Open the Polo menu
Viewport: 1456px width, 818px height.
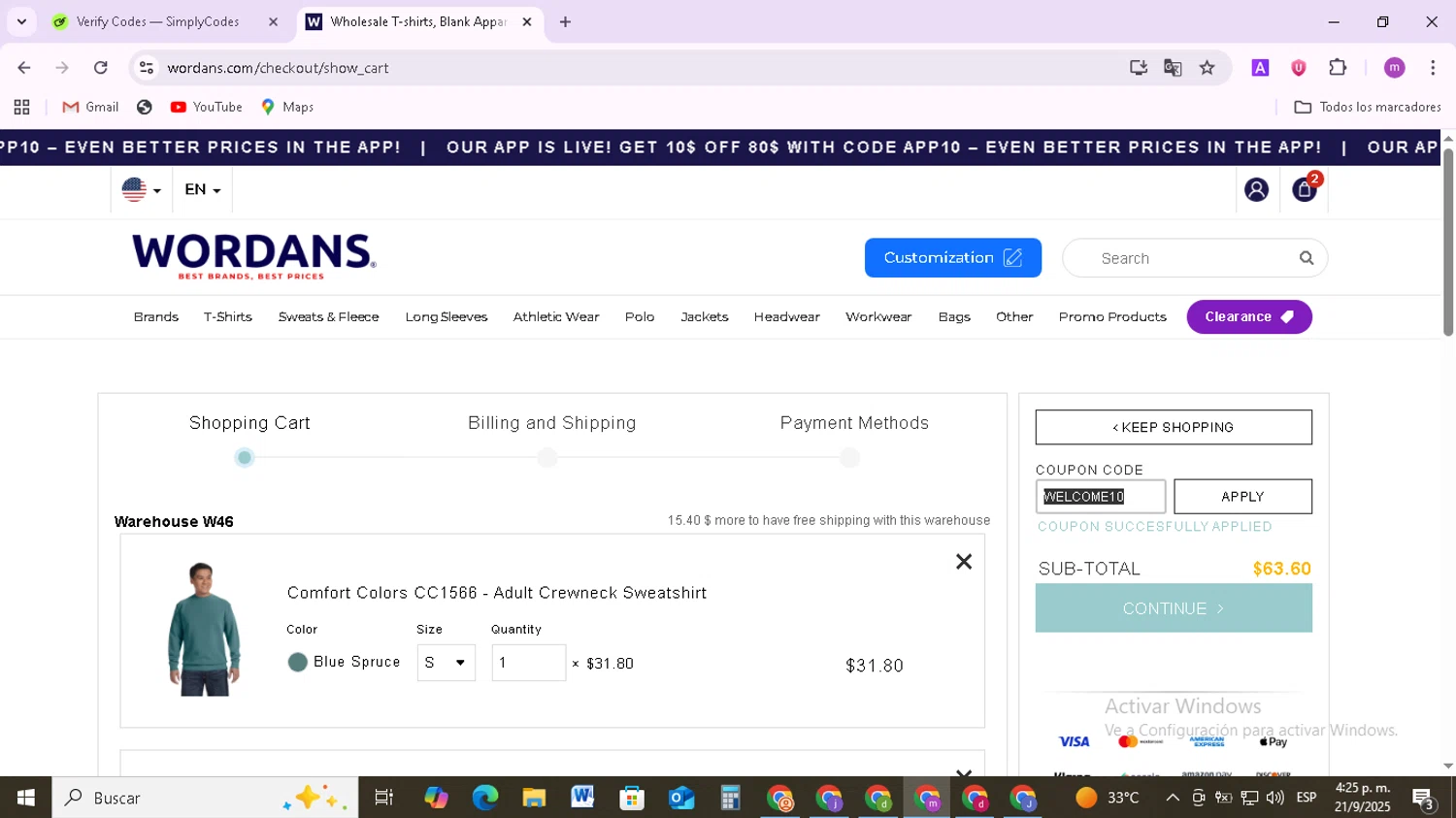[x=640, y=317]
